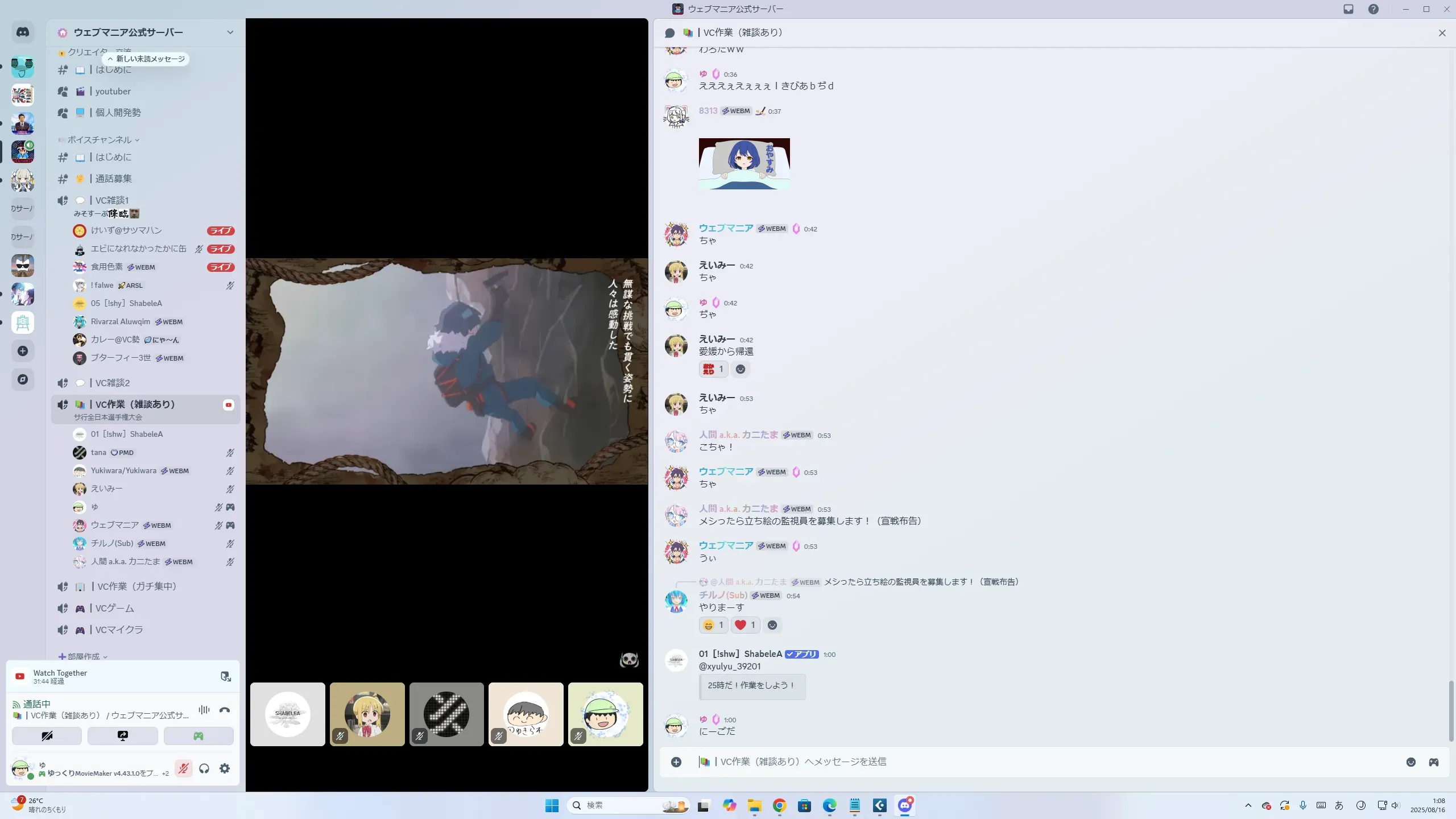Open User Settings gear icon
The height and width of the screenshot is (819, 1456).
tap(225, 768)
